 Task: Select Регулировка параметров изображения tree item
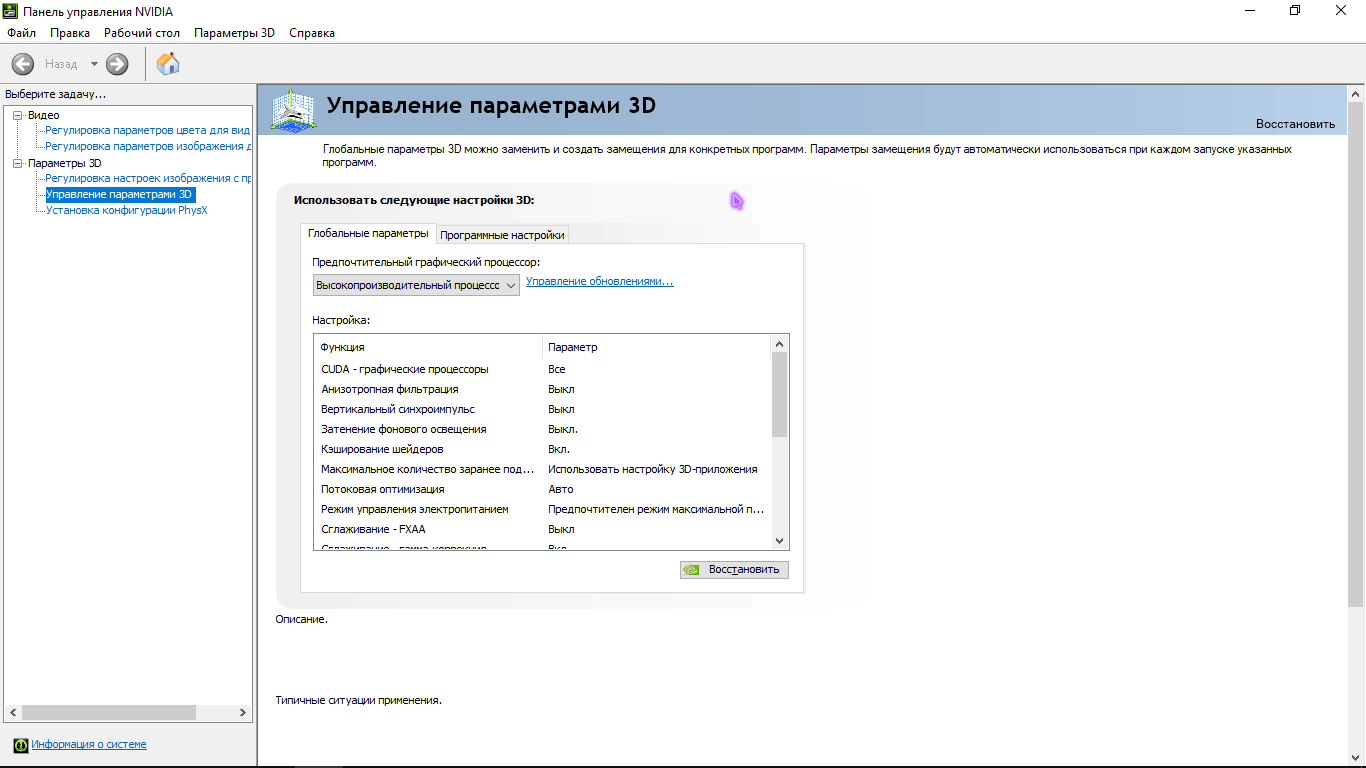pos(147,146)
